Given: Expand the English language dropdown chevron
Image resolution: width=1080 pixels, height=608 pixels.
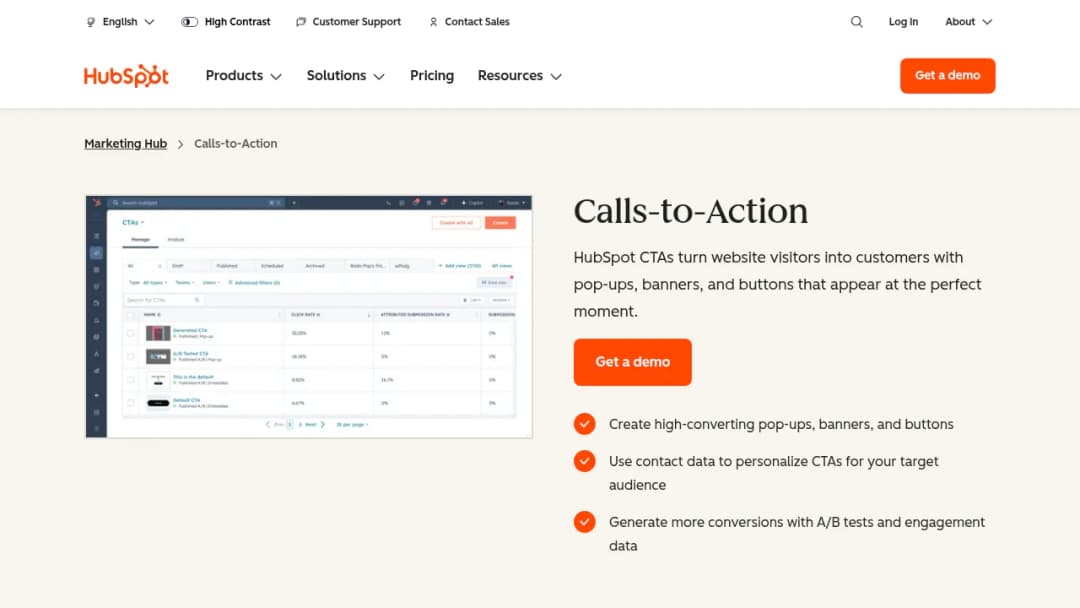Looking at the screenshot, I should (x=149, y=22).
